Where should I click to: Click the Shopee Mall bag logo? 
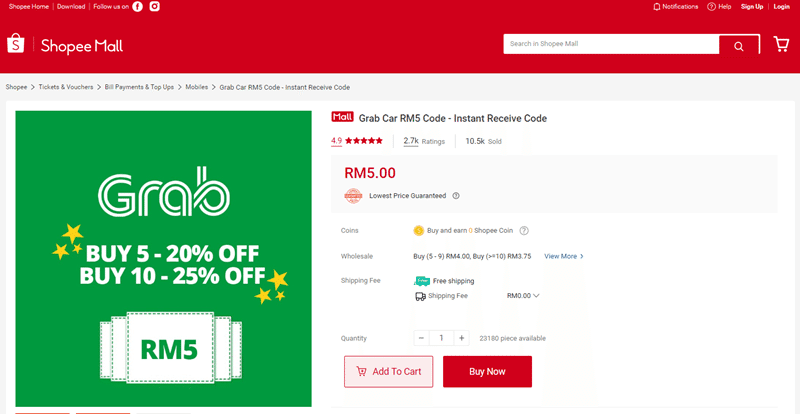point(16,44)
